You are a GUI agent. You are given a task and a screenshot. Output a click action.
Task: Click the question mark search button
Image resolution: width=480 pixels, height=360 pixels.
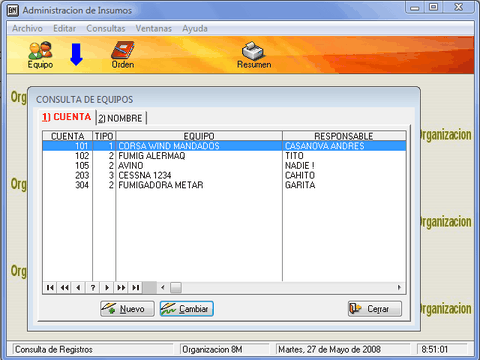click(x=93, y=287)
